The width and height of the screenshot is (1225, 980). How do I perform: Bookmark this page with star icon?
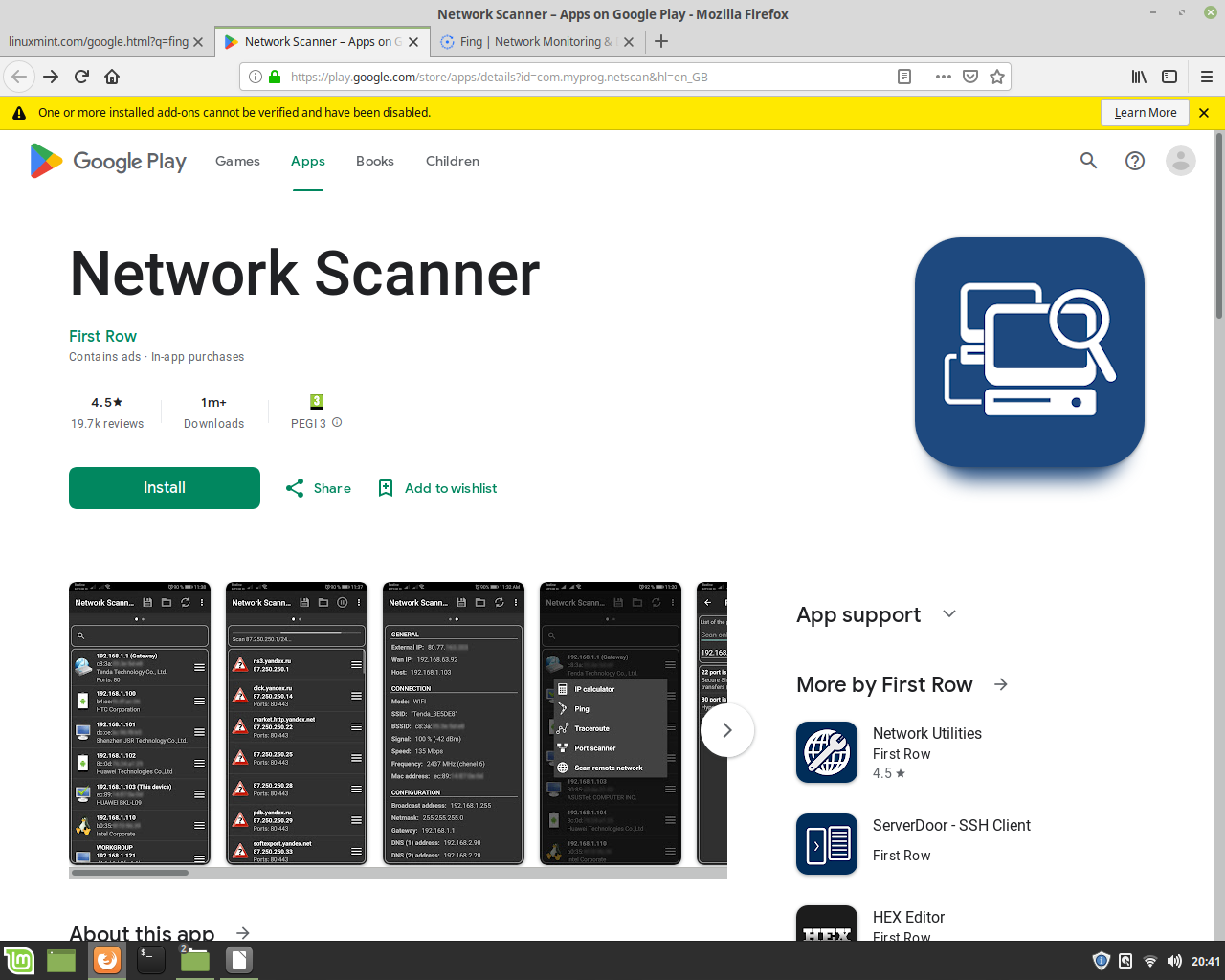tap(997, 77)
